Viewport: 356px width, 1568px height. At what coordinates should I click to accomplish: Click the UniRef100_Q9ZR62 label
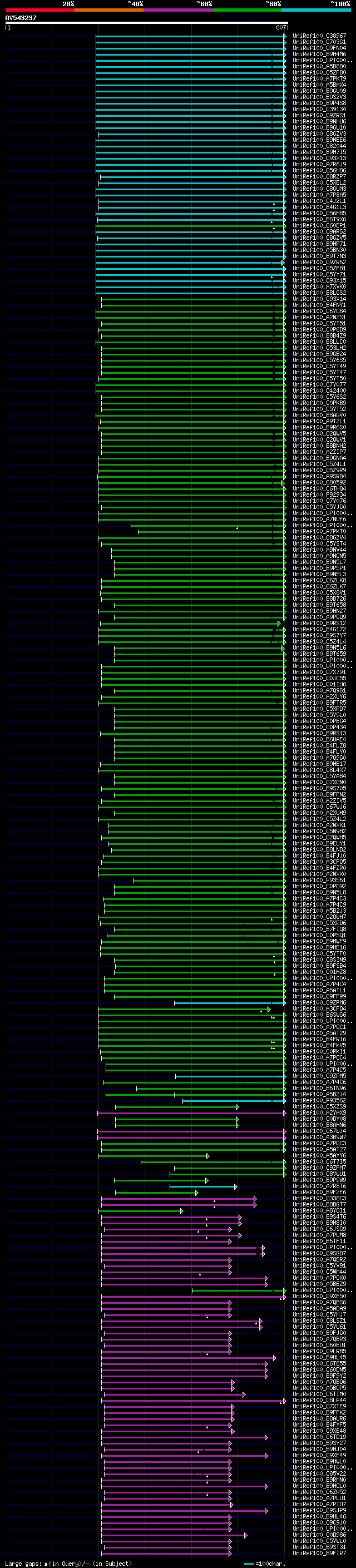click(x=319, y=263)
